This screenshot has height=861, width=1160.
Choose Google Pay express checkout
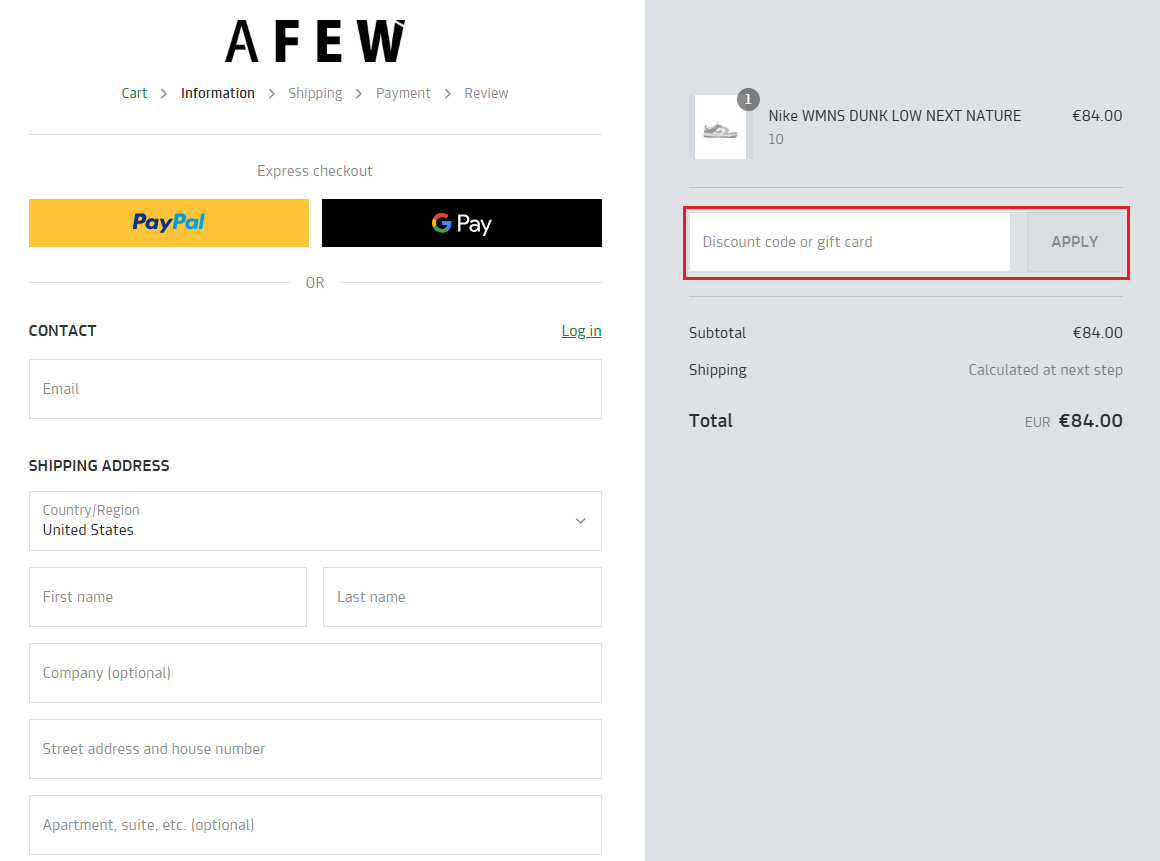(x=462, y=222)
